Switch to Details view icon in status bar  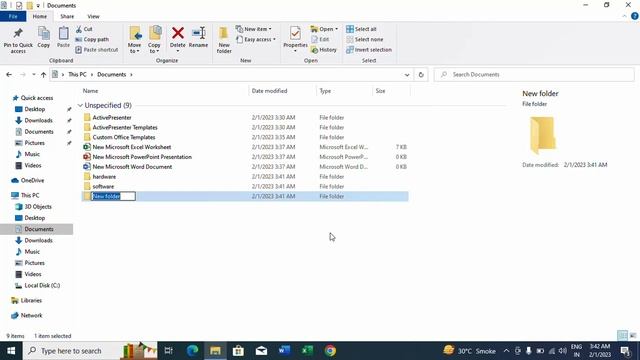[x=622, y=336]
